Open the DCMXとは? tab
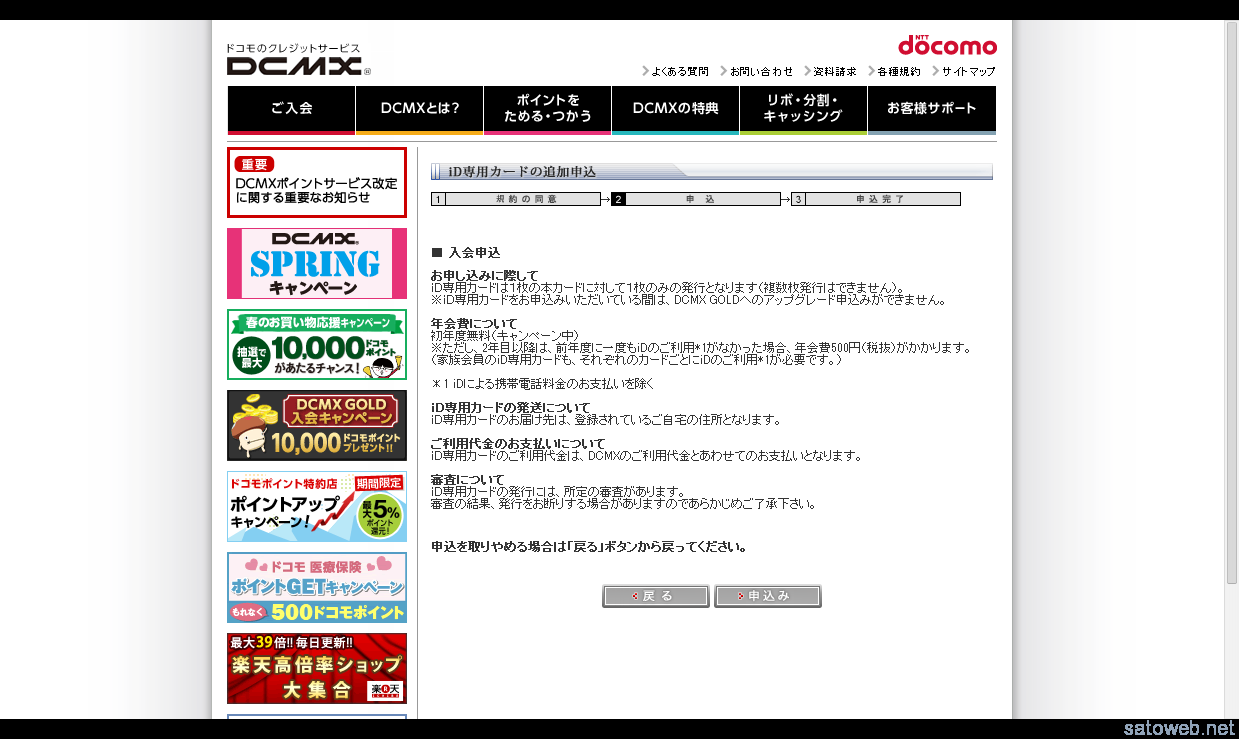 click(419, 109)
